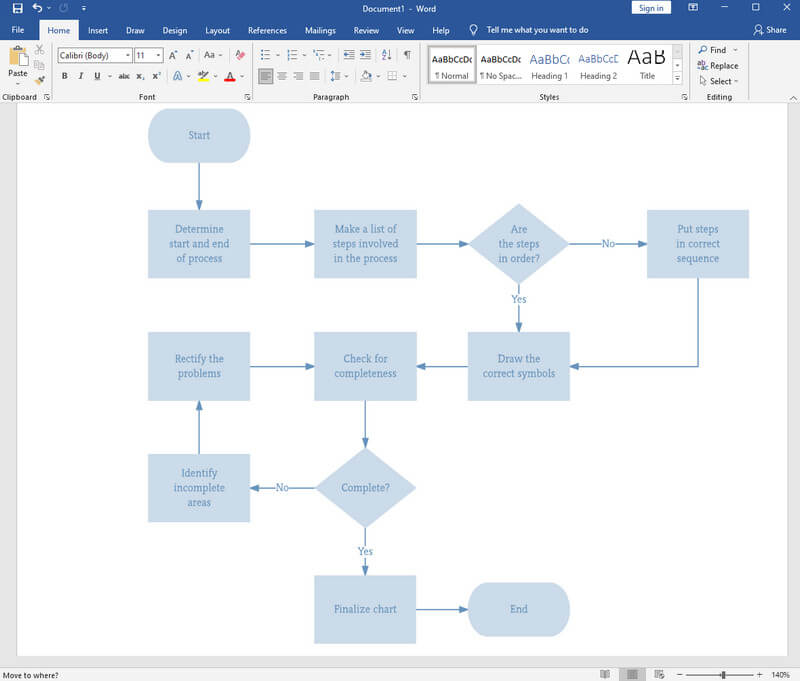Click the Grow Font size icon

173,55
